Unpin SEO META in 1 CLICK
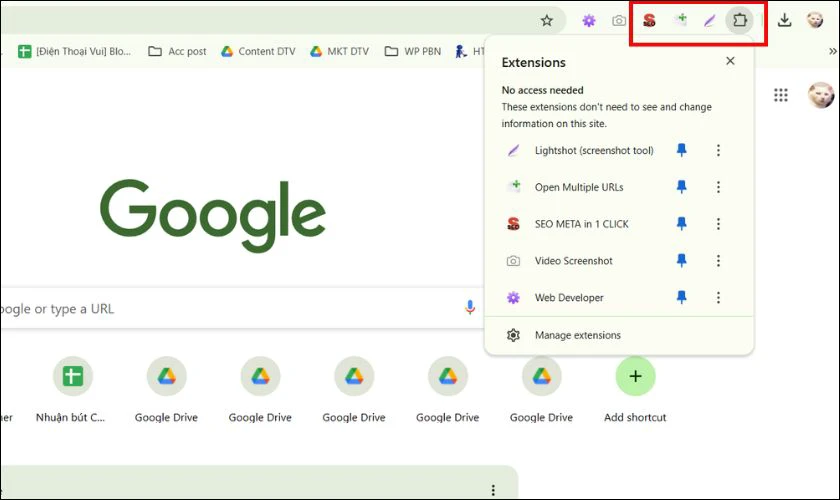Screen dimensions: 840x500 tap(681, 223)
